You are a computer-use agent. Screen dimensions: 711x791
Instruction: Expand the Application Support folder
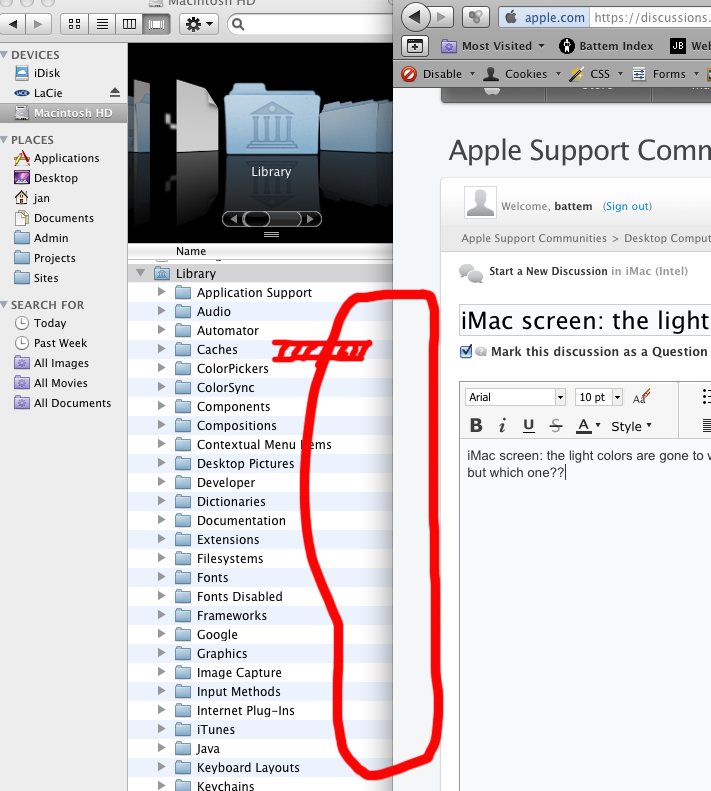point(161,292)
